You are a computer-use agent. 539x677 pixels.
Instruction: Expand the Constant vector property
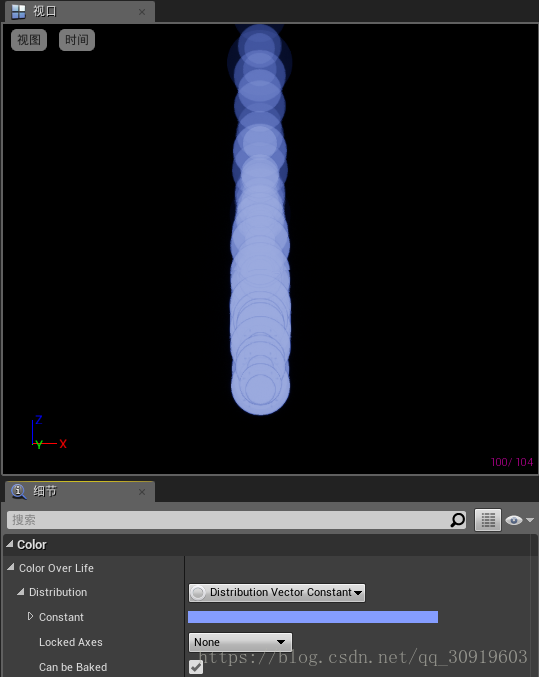[30, 616]
